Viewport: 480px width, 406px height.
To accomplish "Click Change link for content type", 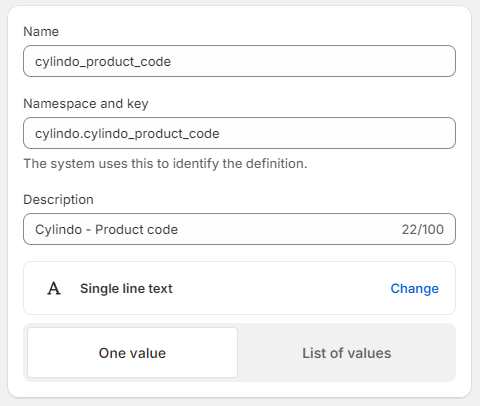I will 414,288.
